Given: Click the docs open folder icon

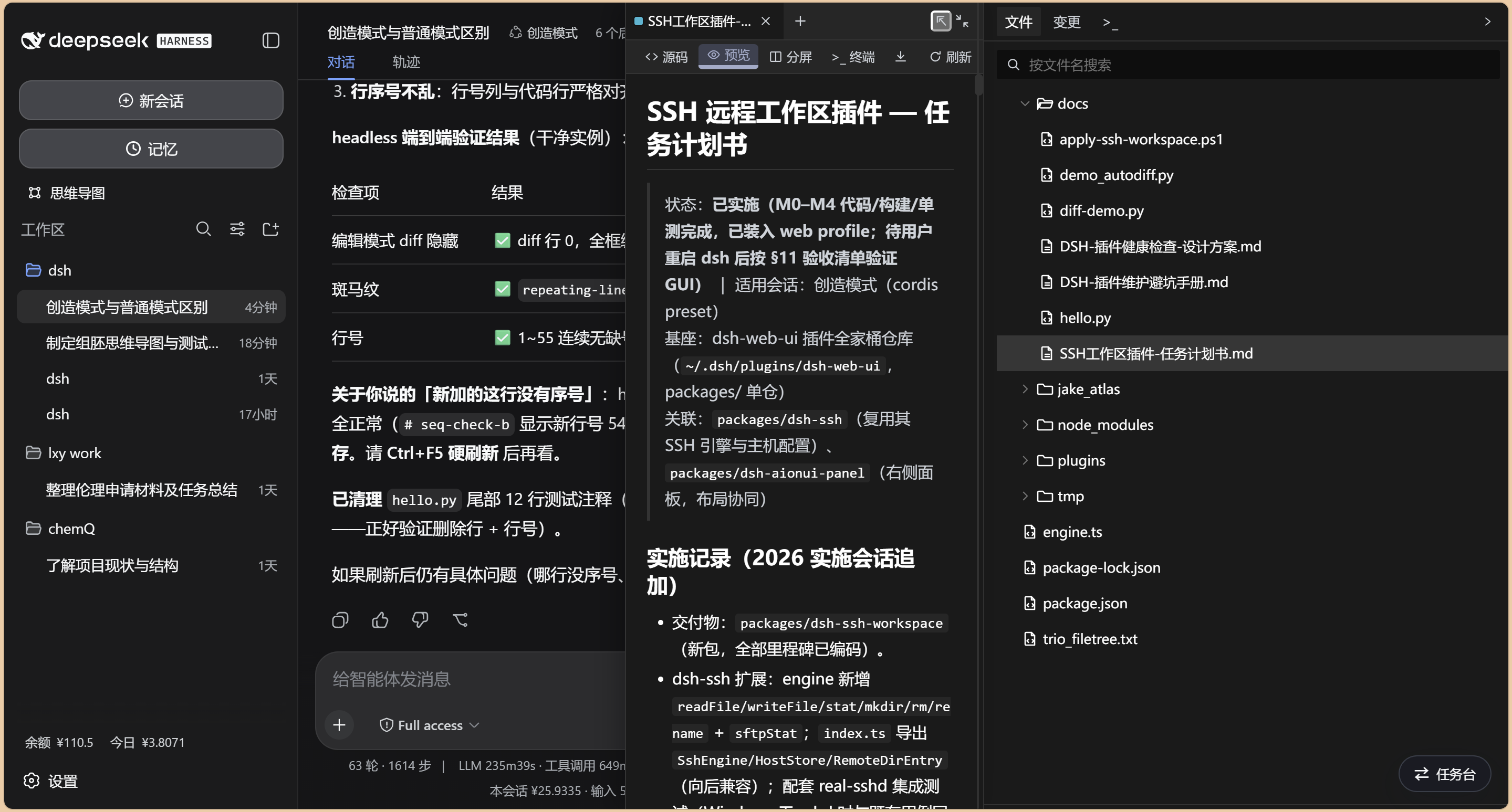Looking at the screenshot, I should coord(1045,104).
